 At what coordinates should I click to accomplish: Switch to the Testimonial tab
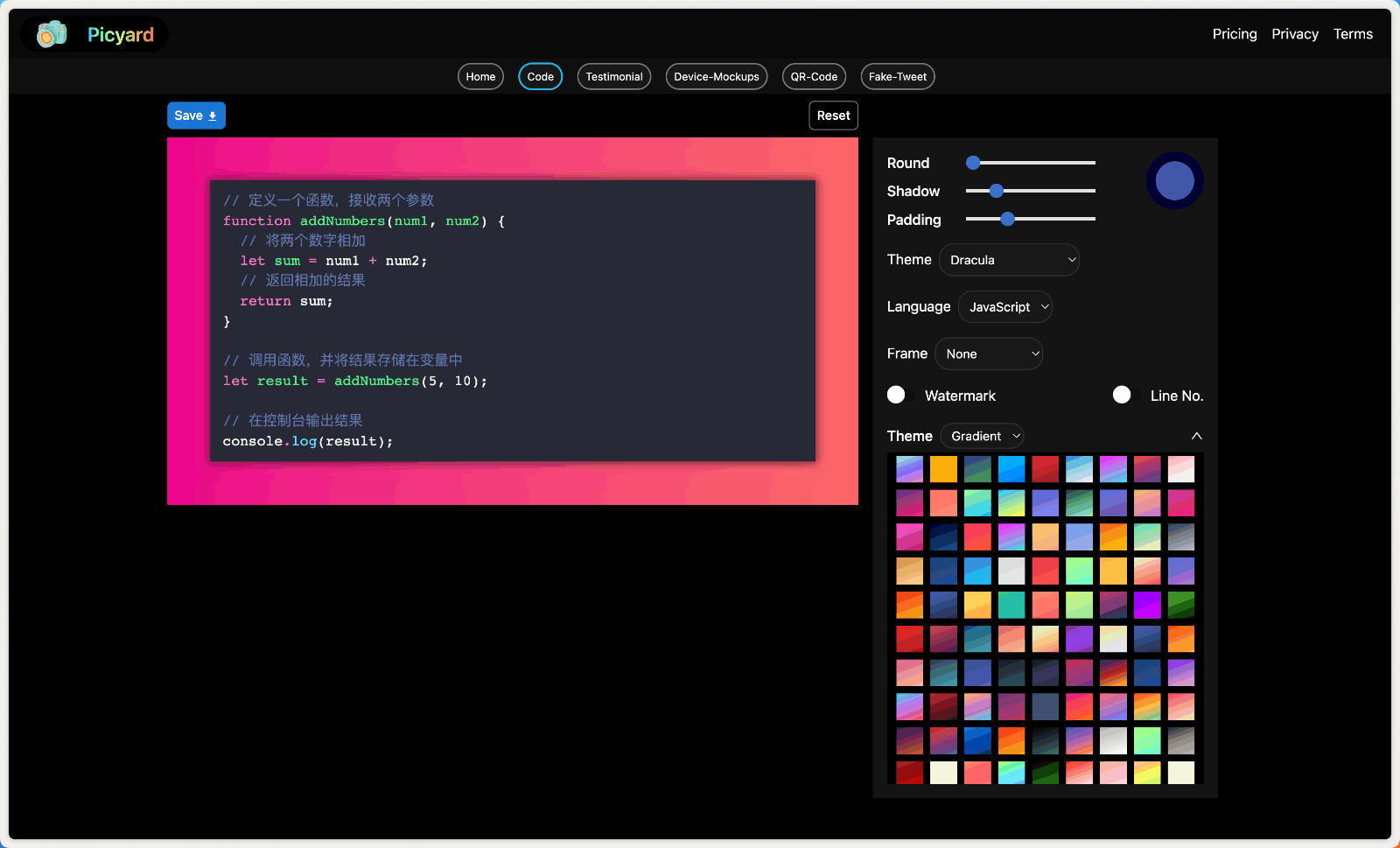click(x=613, y=77)
